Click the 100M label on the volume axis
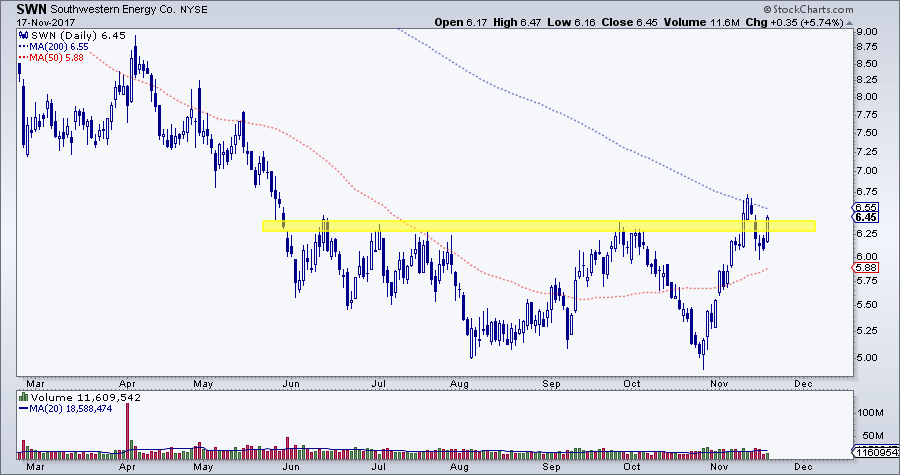The width and height of the screenshot is (900, 475). click(871, 411)
